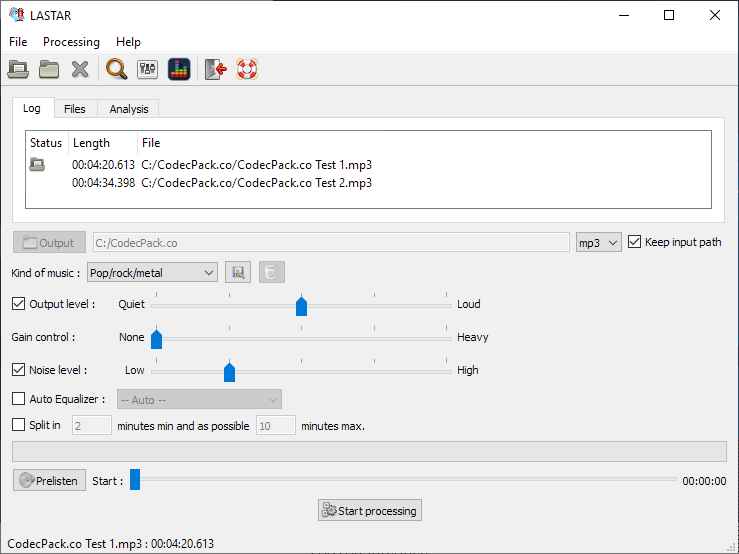Screen dimensions: 739x554
Task: Click the magnifying glass analyze icon
Action: point(117,69)
